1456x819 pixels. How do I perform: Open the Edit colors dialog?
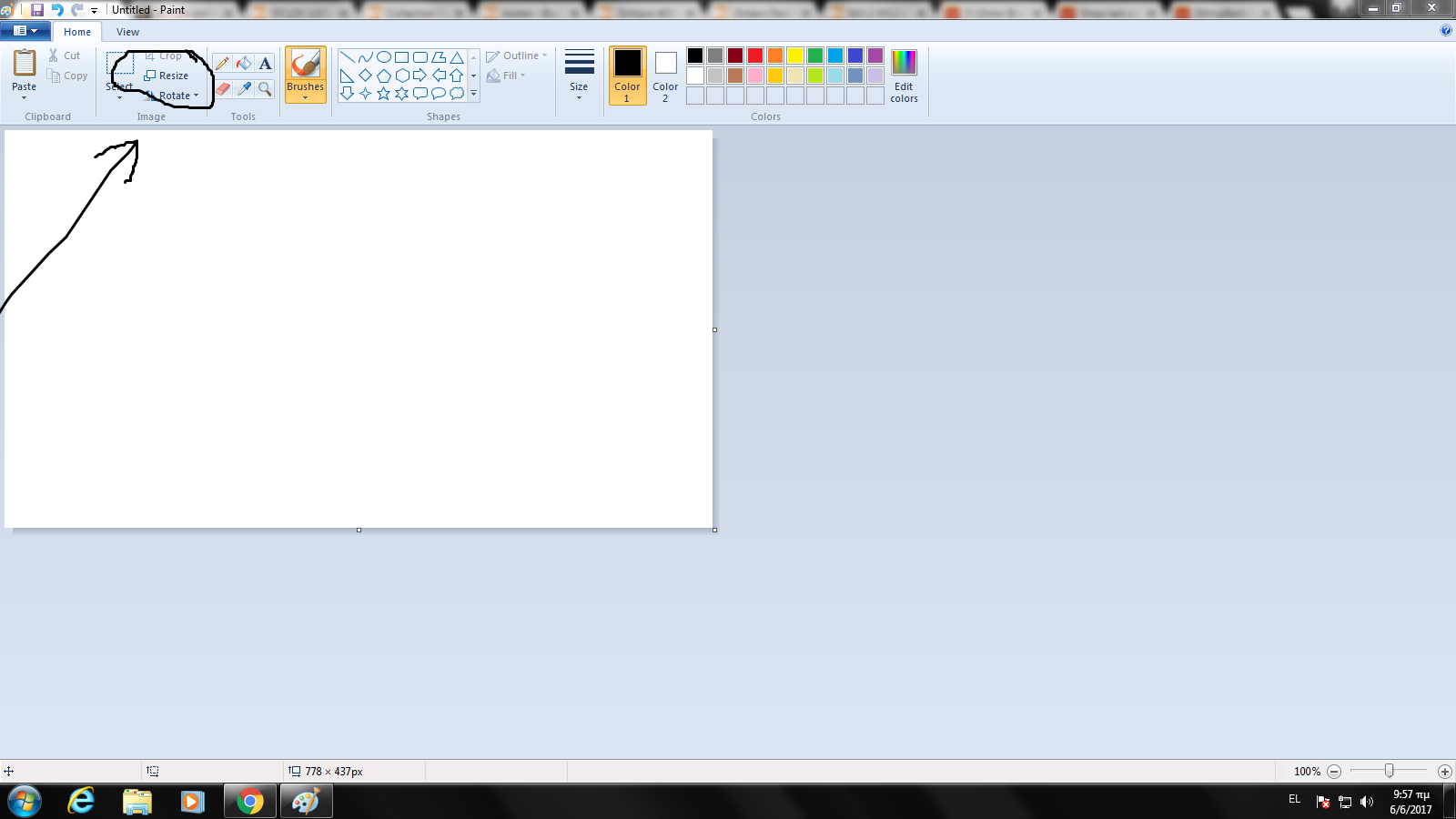coord(904,75)
